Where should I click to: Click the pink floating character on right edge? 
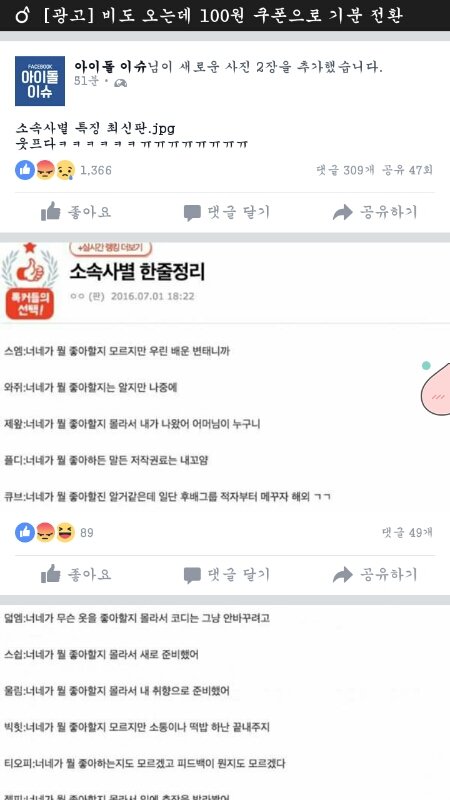[x=435, y=386]
